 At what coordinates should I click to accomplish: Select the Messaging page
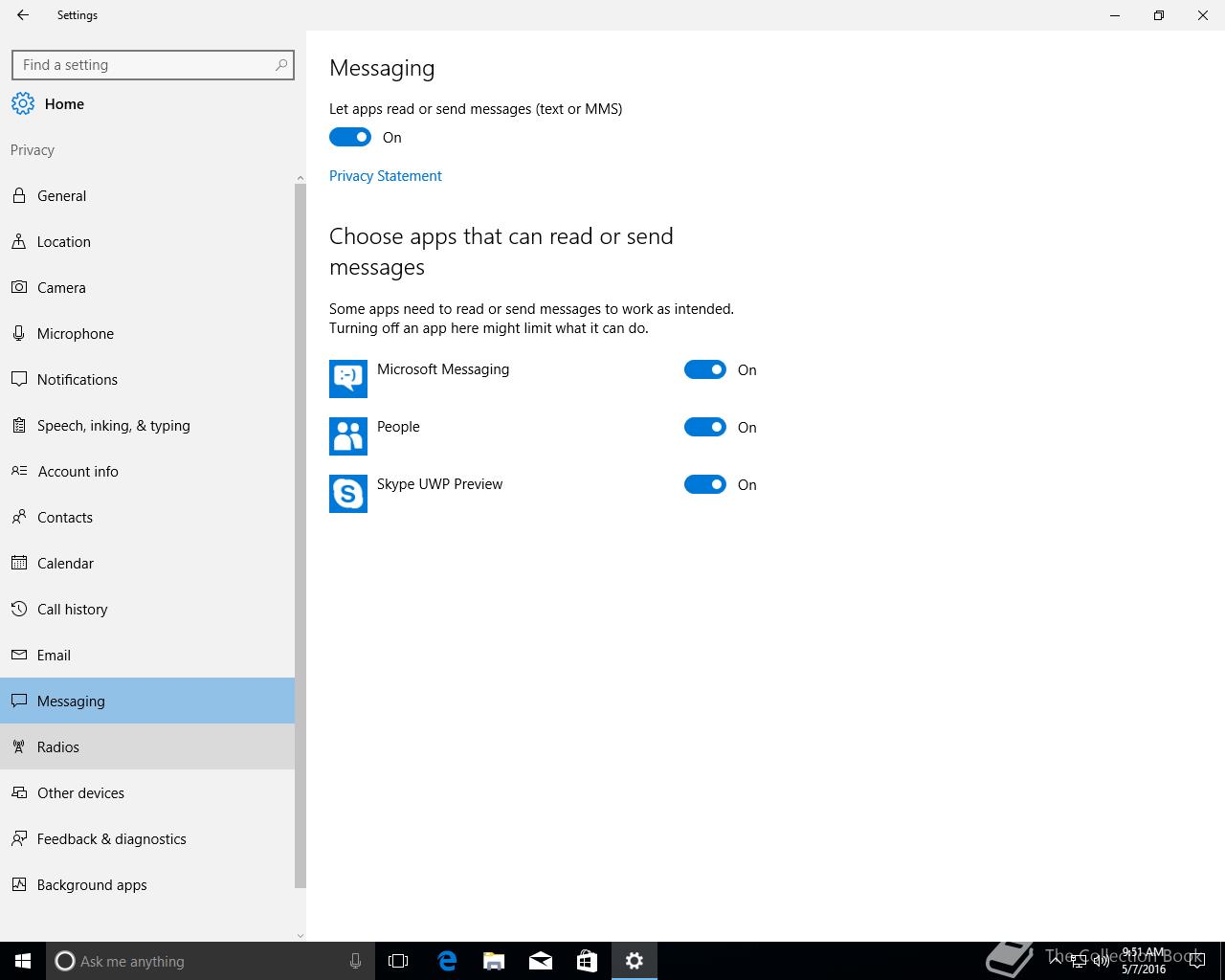coord(147,701)
